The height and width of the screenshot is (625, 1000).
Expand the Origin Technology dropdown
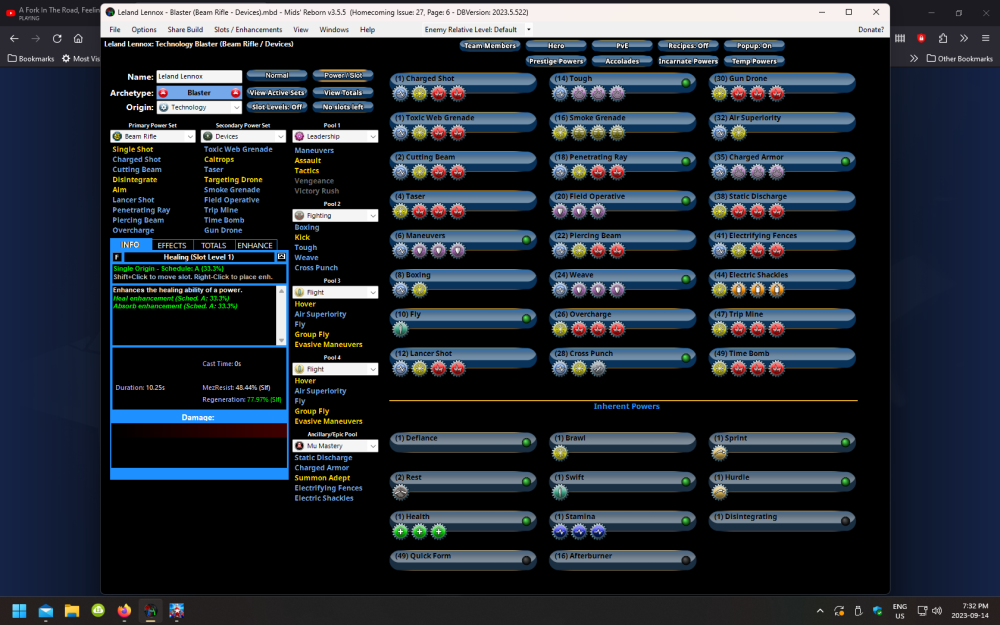coord(199,107)
